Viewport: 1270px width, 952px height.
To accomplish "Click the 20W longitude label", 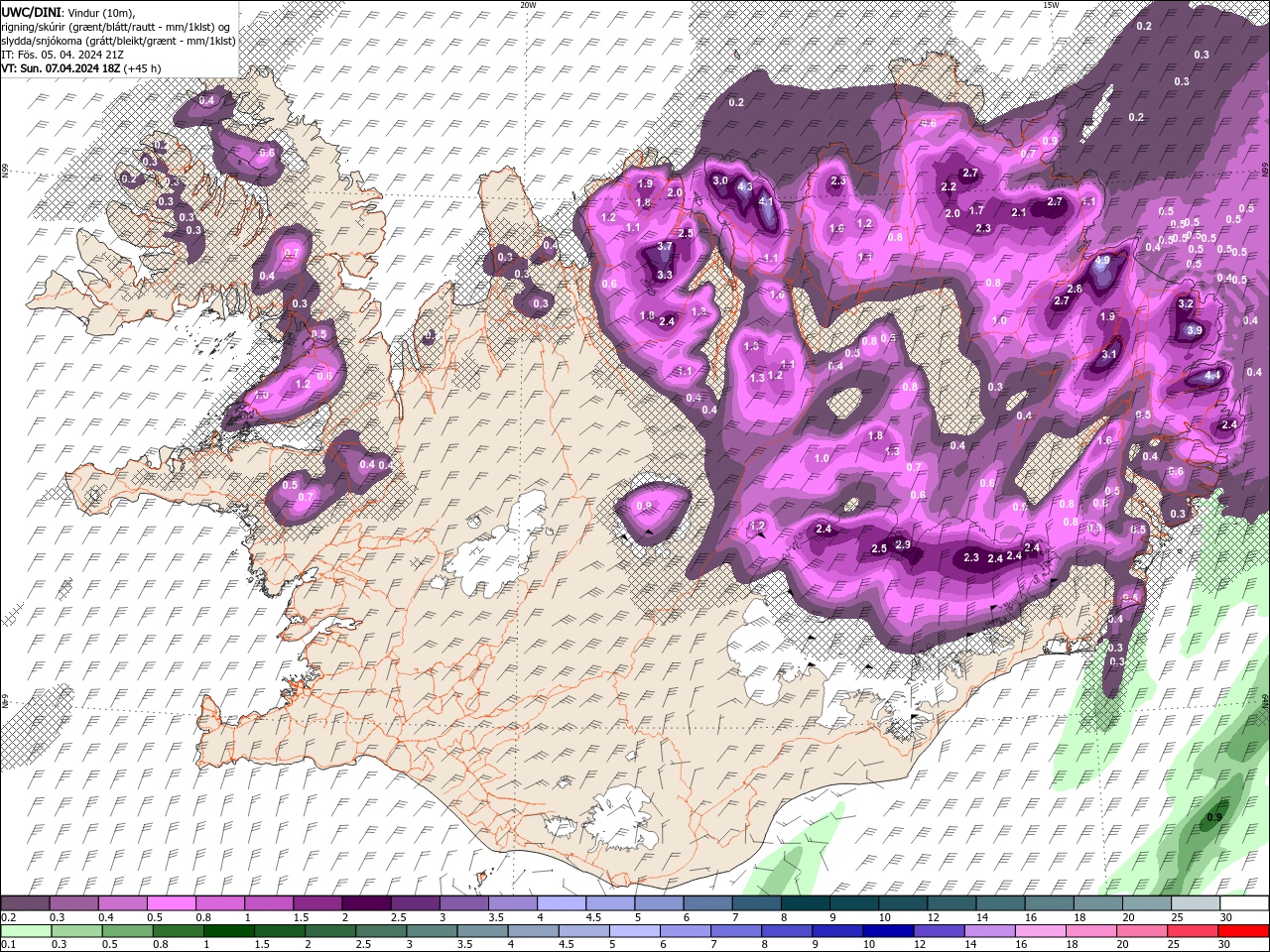I will click(528, 5).
